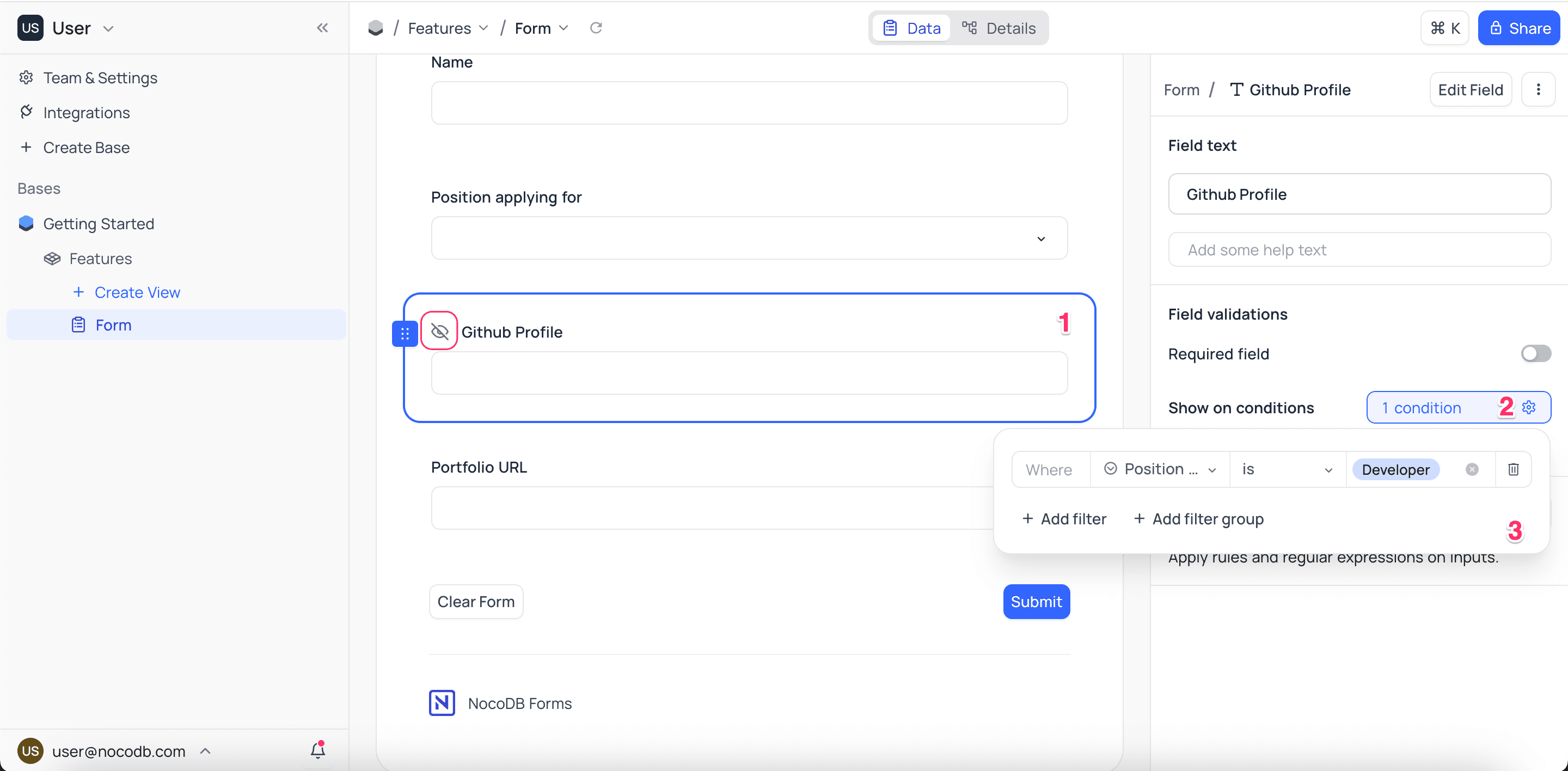
Task: Expand the Position applying for dropdown
Action: click(749, 238)
